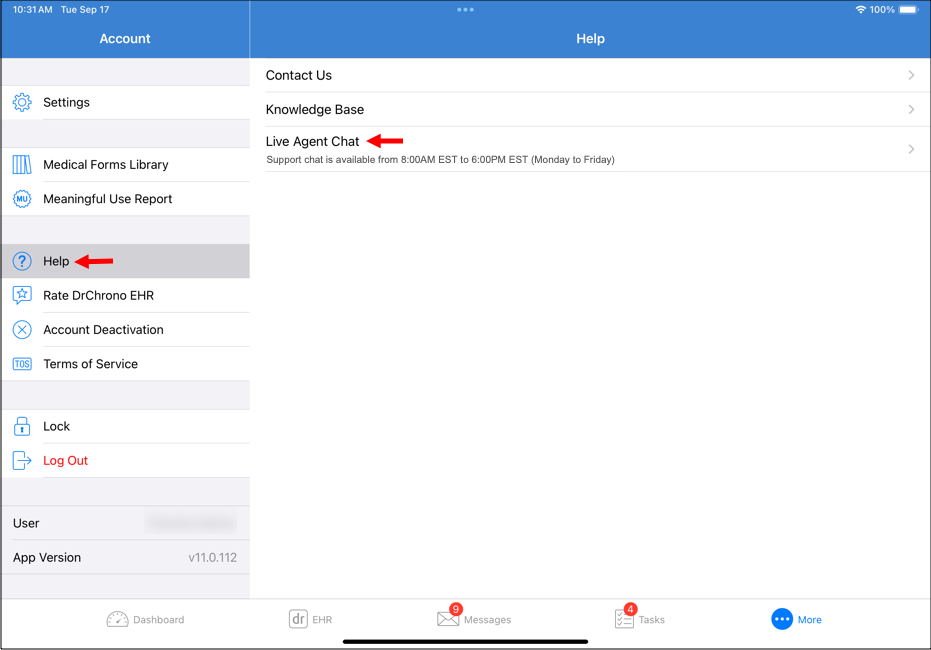Start Live Agent Chat

pos(590,149)
